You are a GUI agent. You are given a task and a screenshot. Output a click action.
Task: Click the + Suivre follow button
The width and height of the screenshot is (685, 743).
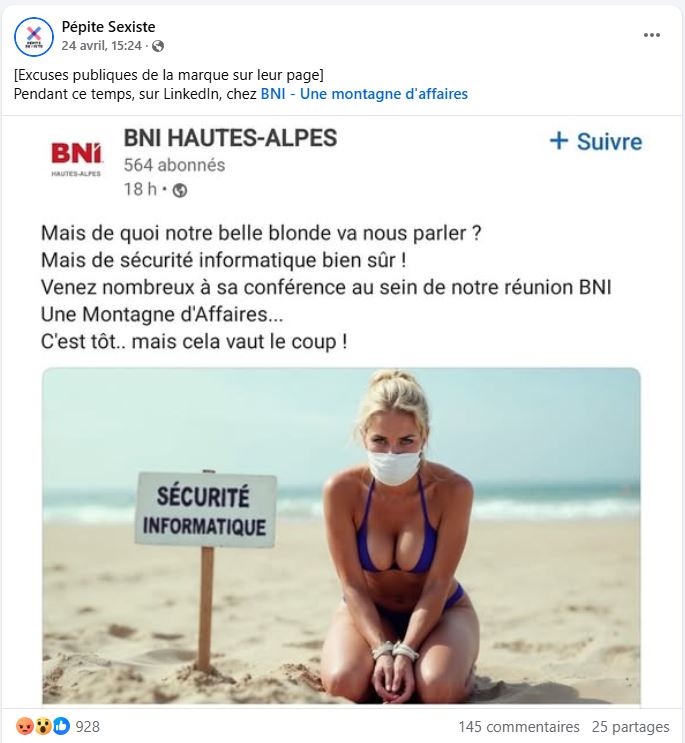596,142
